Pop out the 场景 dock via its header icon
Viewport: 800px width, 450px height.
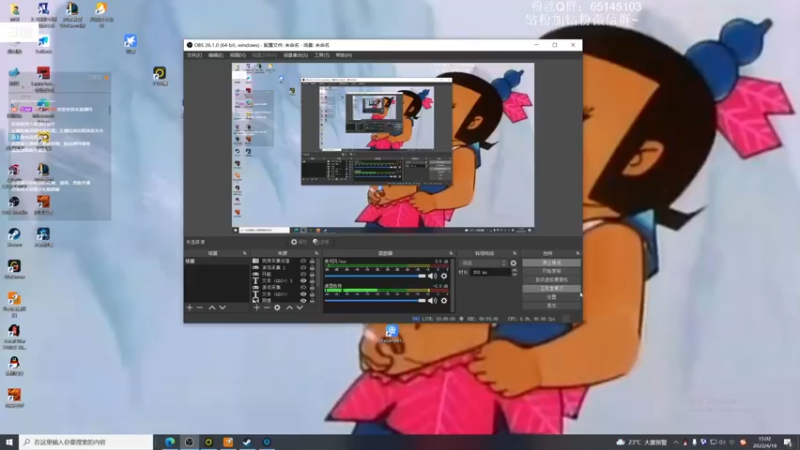(244, 253)
